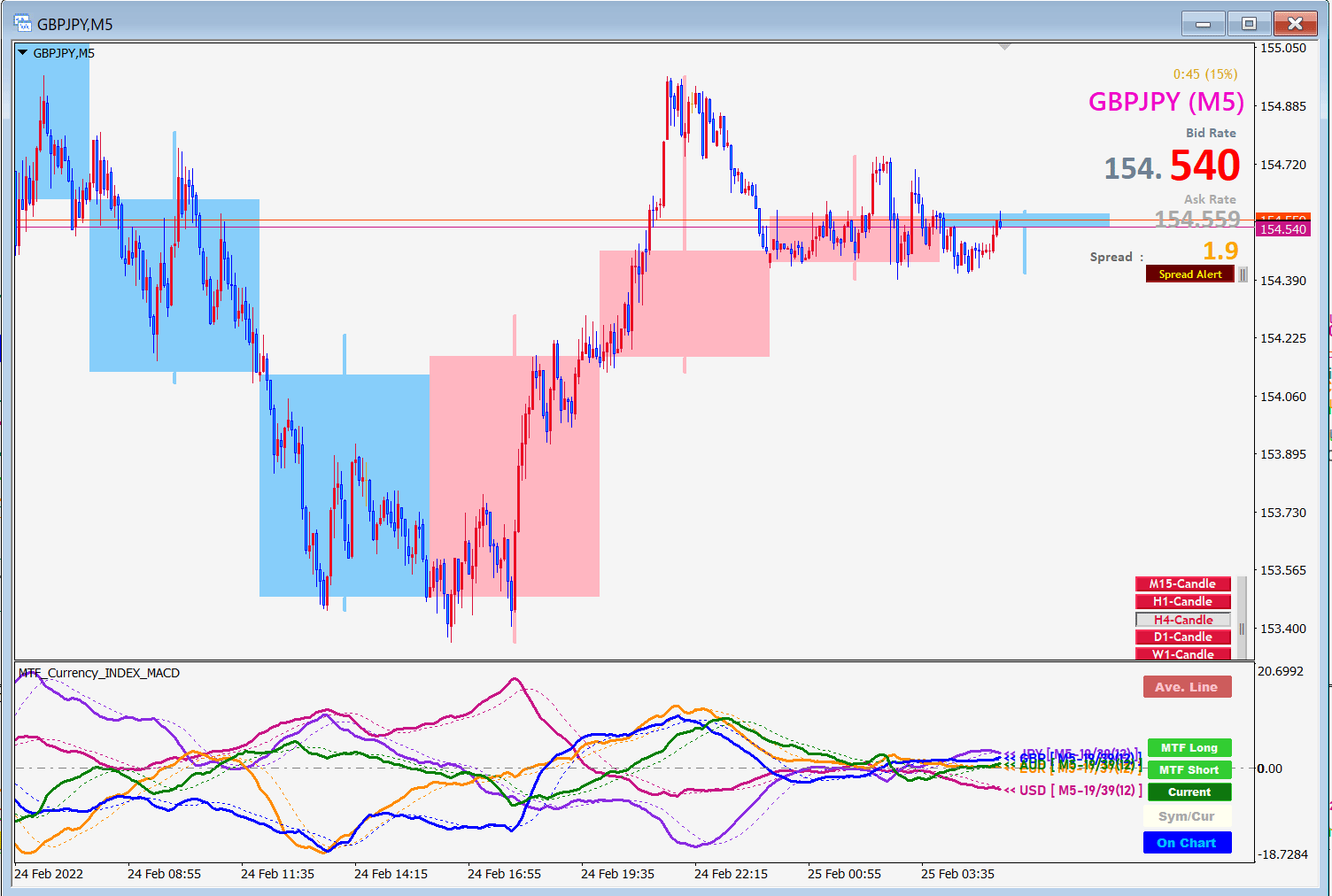
Task: Toggle the H4-Candle overlay button
Action: pyautogui.click(x=1182, y=620)
